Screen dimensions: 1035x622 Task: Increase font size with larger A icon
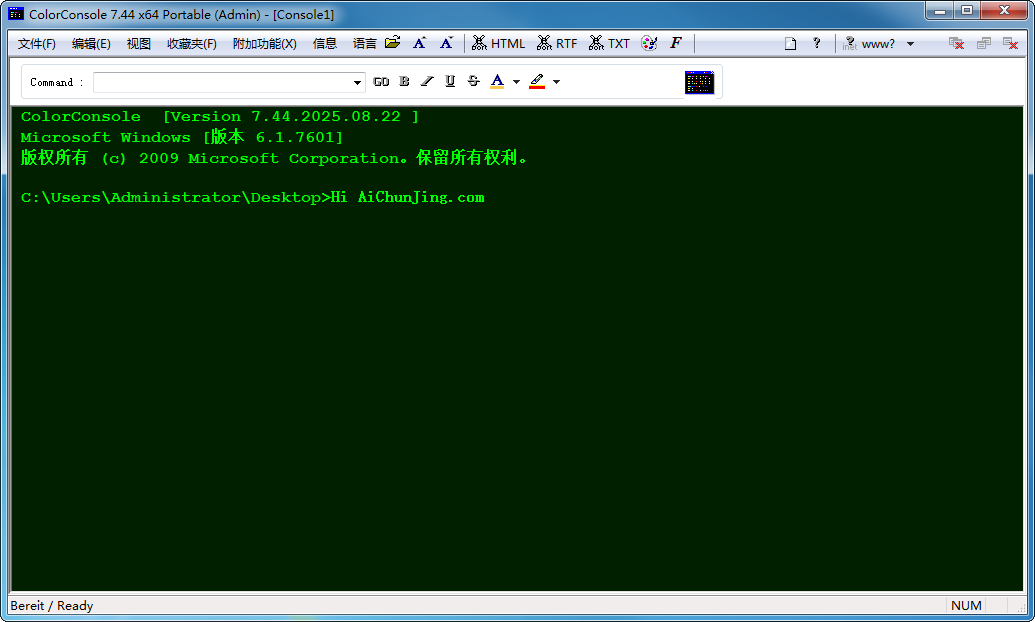(419, 43)
